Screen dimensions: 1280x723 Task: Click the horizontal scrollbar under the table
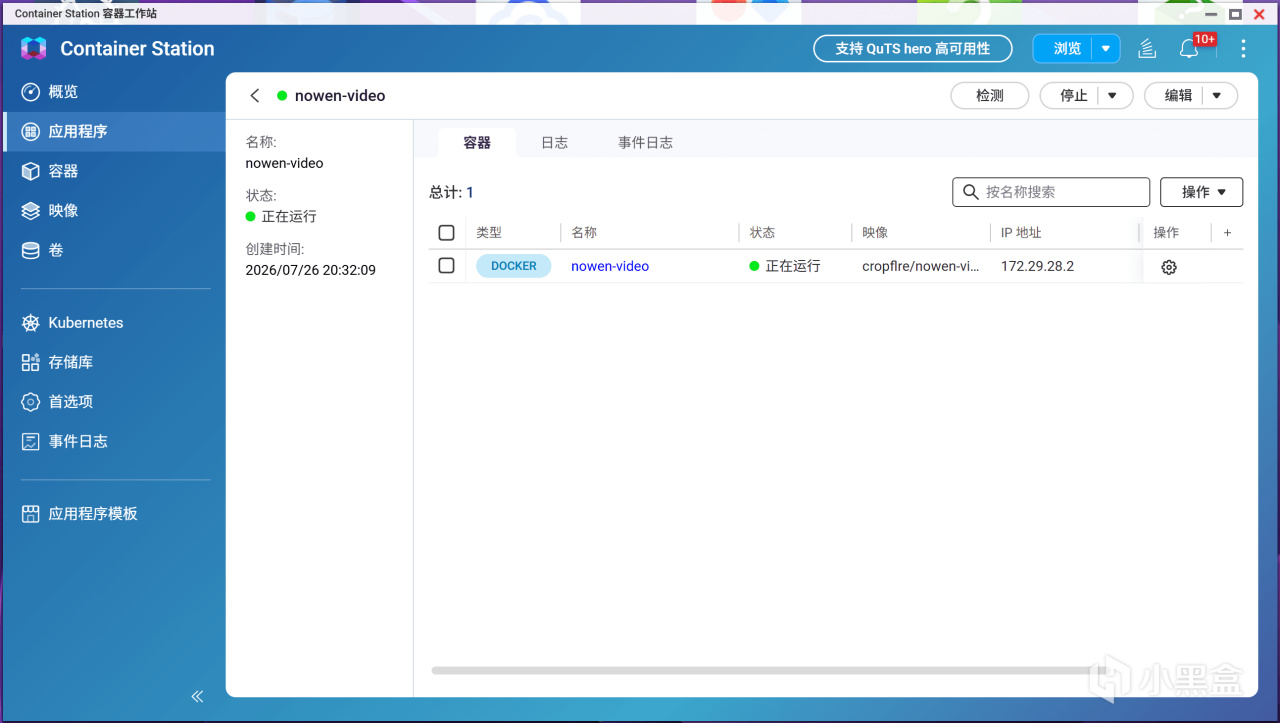[x=768, y=671]
